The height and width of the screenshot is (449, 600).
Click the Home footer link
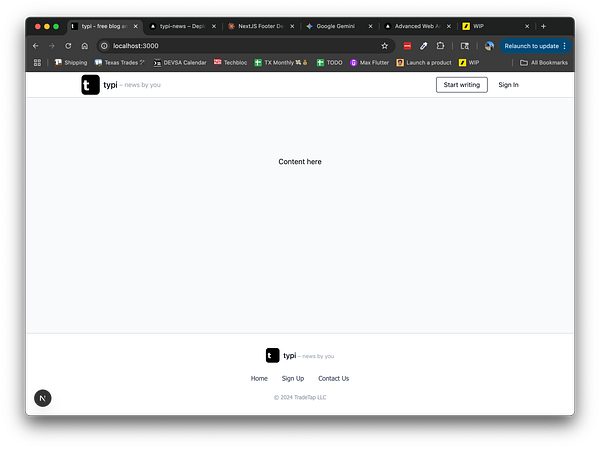[x=259, y=378]
